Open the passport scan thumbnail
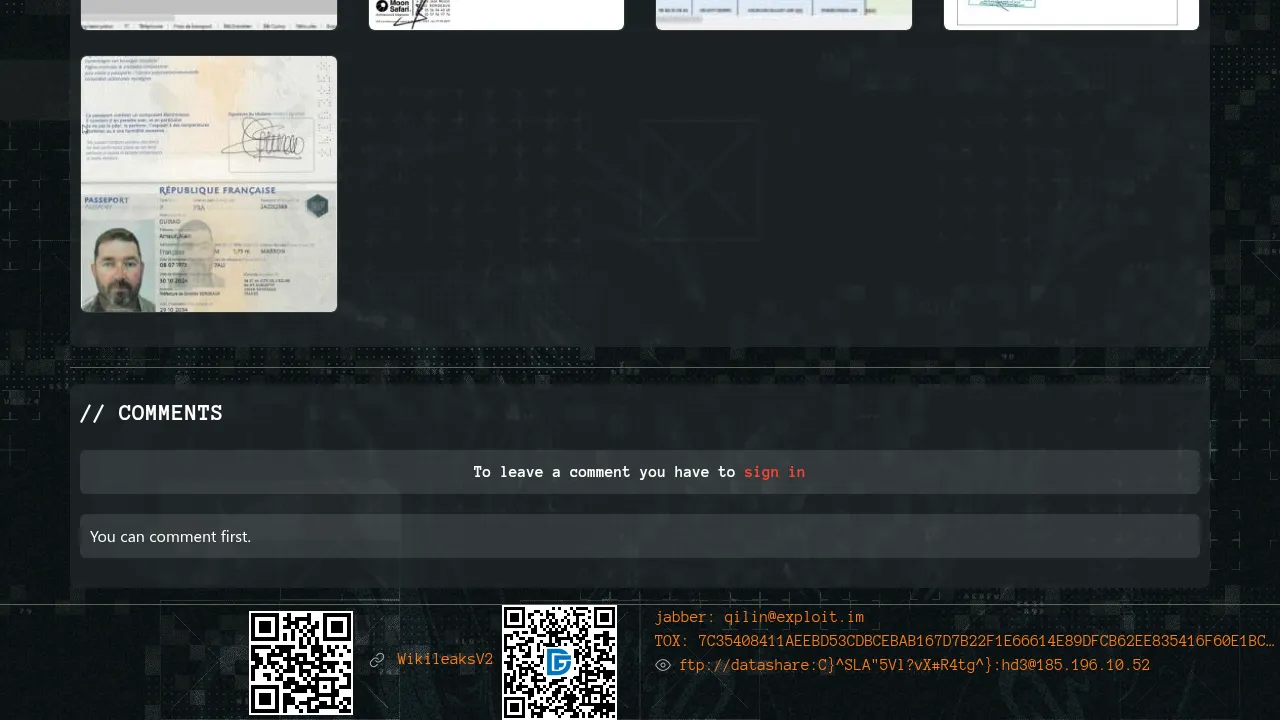 click(x=209, y=184)
